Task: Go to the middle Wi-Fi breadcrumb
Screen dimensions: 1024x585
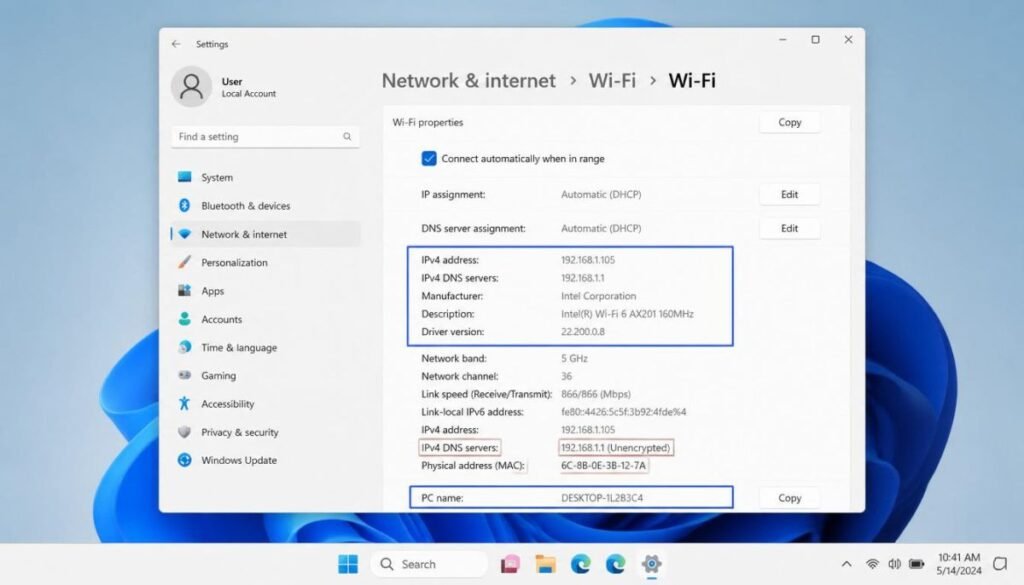Action: (x=612, y=80)
